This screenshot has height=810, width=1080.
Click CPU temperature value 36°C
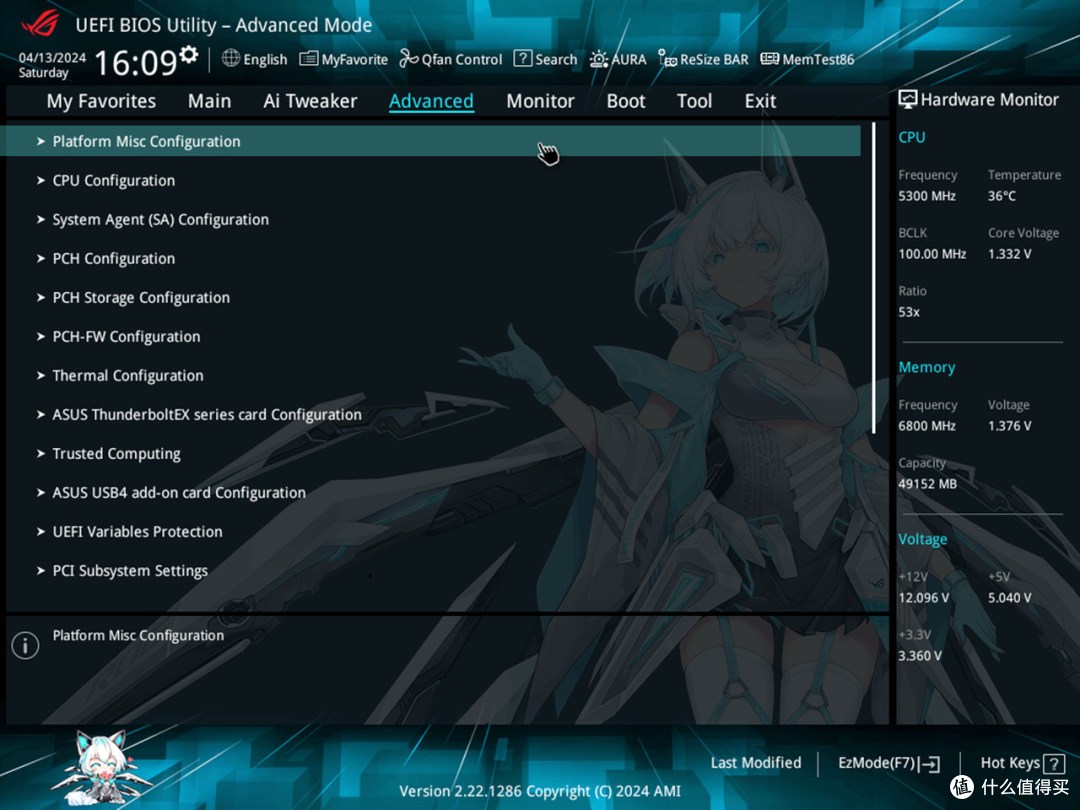tap(1001, 196)
